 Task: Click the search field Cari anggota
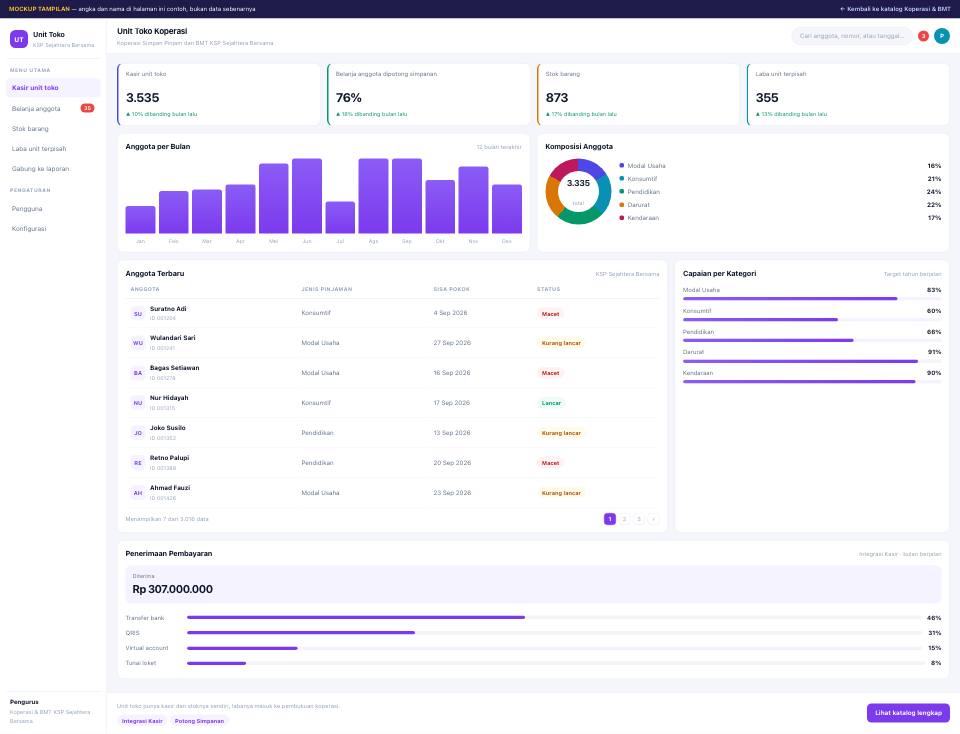(852, 36)
